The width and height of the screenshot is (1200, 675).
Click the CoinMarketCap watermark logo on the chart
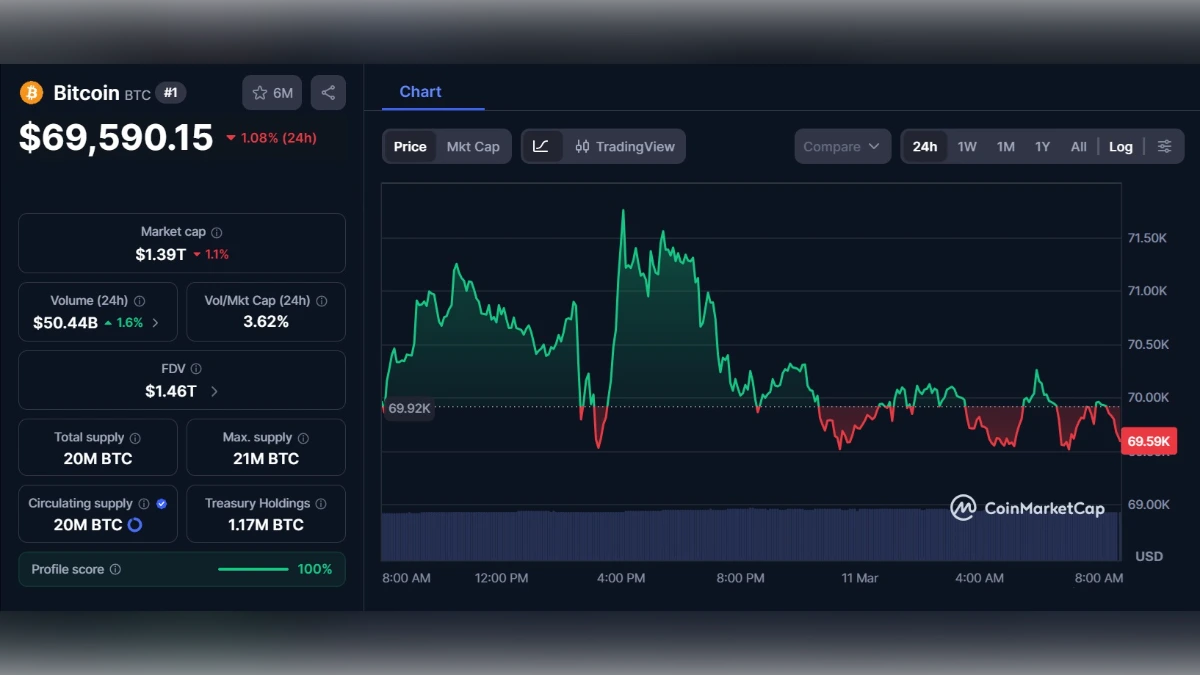963,509
